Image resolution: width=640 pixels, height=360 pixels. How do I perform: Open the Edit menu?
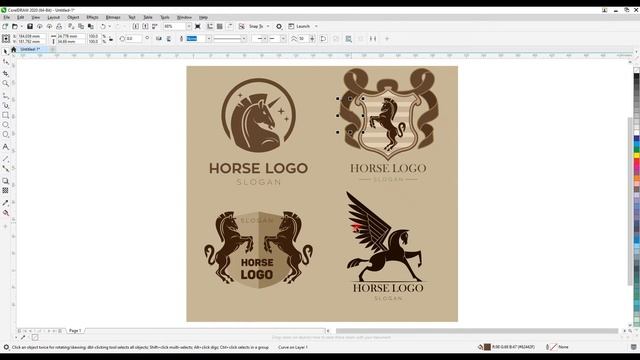pos(20,18)
